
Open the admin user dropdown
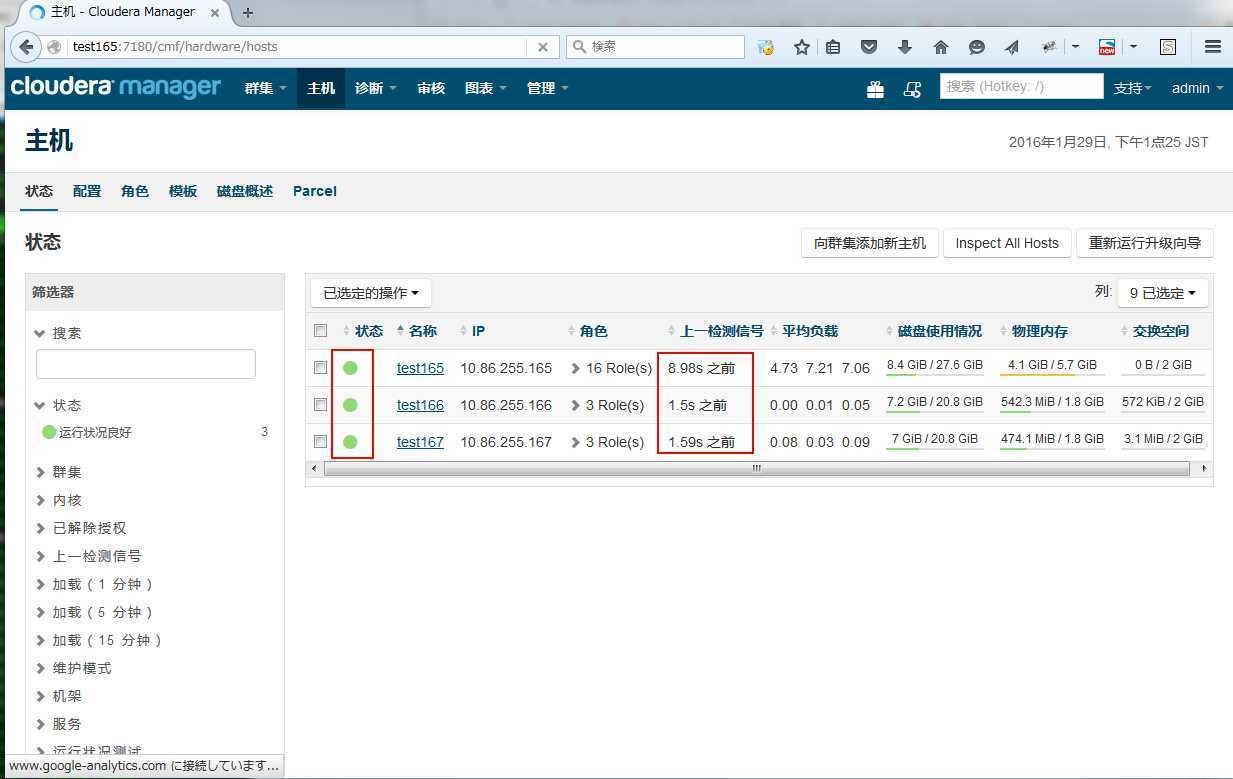click(1197, 88)
